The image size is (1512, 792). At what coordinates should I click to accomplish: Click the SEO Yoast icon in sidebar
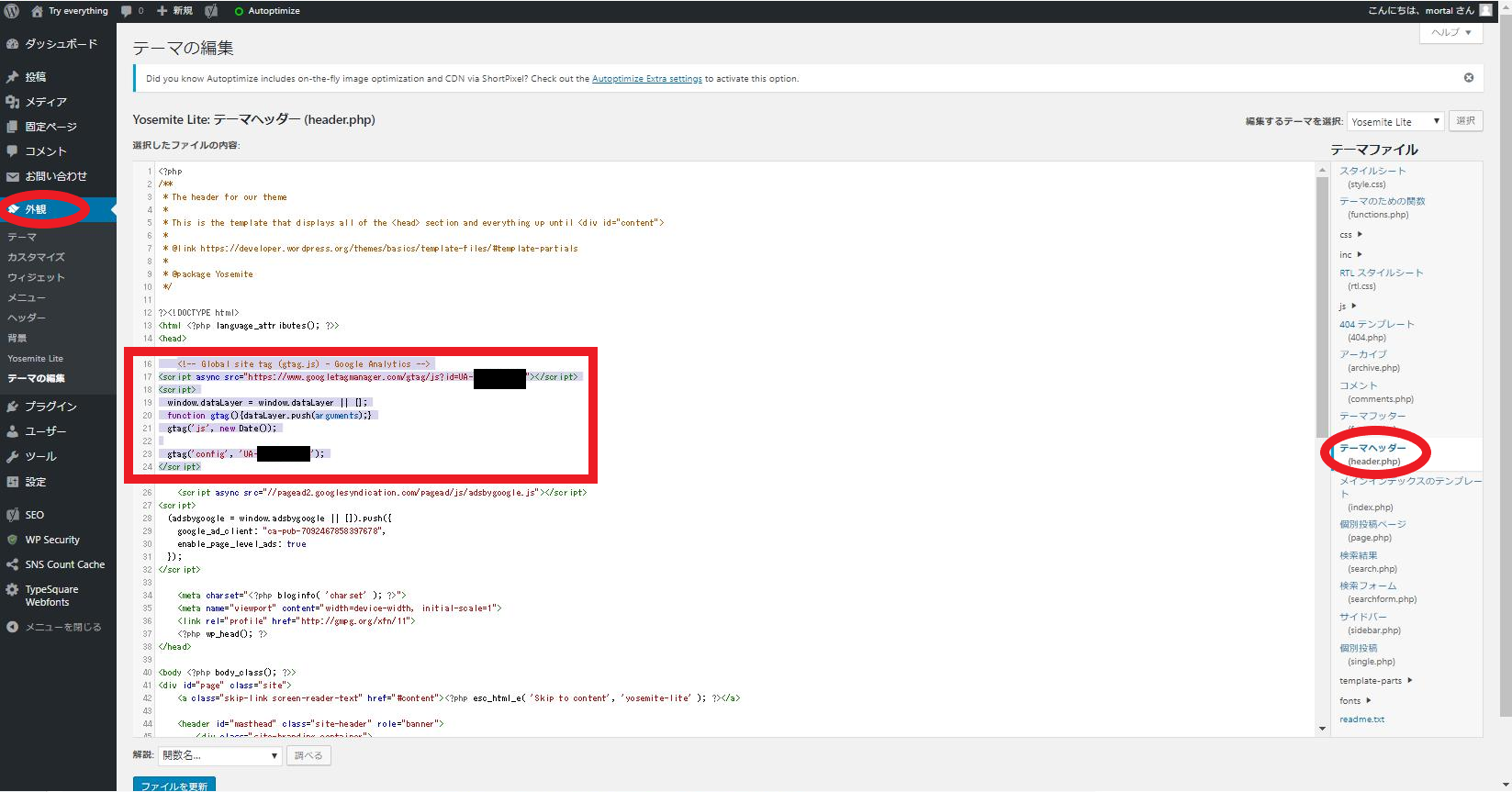click(13, 515)
